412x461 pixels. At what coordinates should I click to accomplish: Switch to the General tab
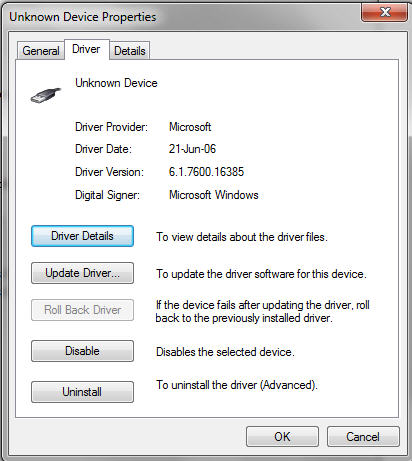pyautogui.click(x=41, y=51)
